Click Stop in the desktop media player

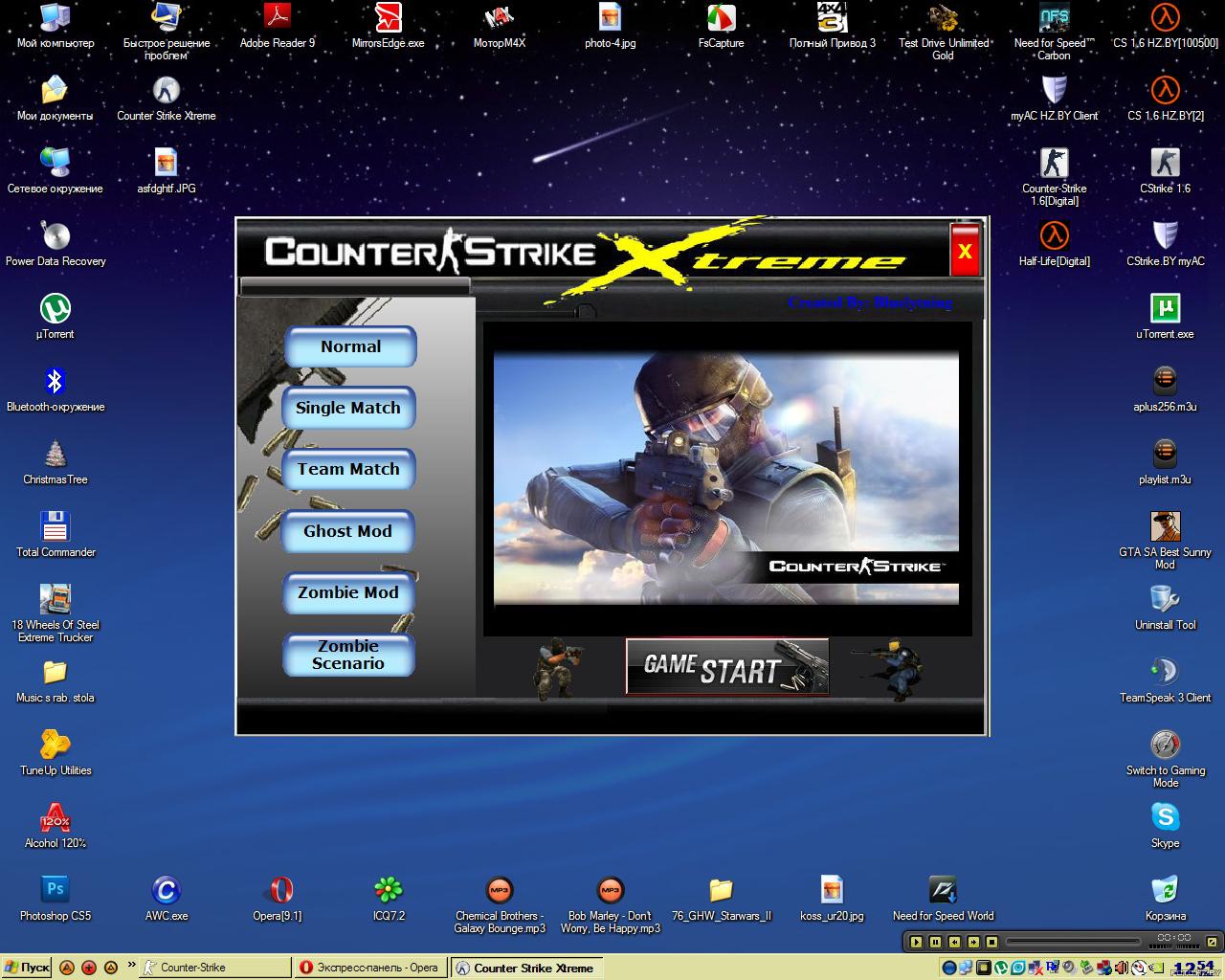pos(992,942)
